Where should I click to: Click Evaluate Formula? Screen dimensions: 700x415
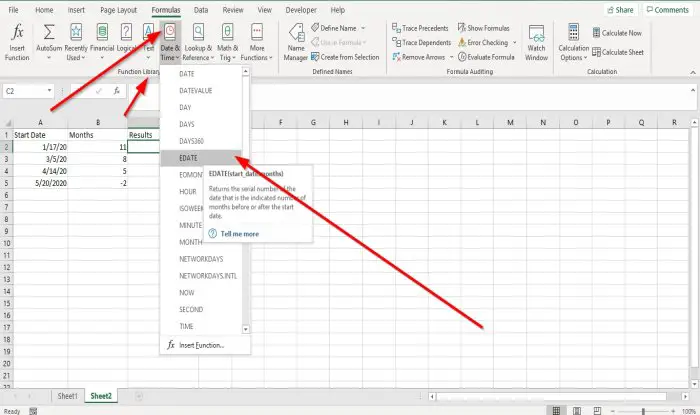(x=486, y=57)
